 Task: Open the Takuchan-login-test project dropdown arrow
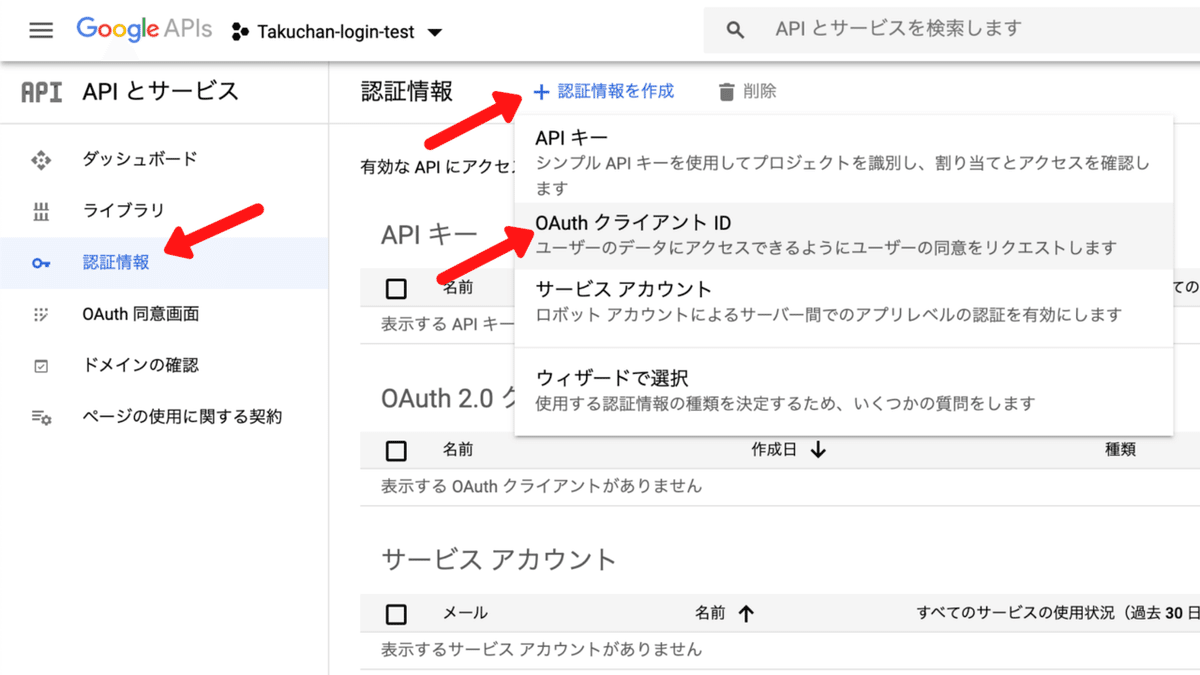point(434,33)
